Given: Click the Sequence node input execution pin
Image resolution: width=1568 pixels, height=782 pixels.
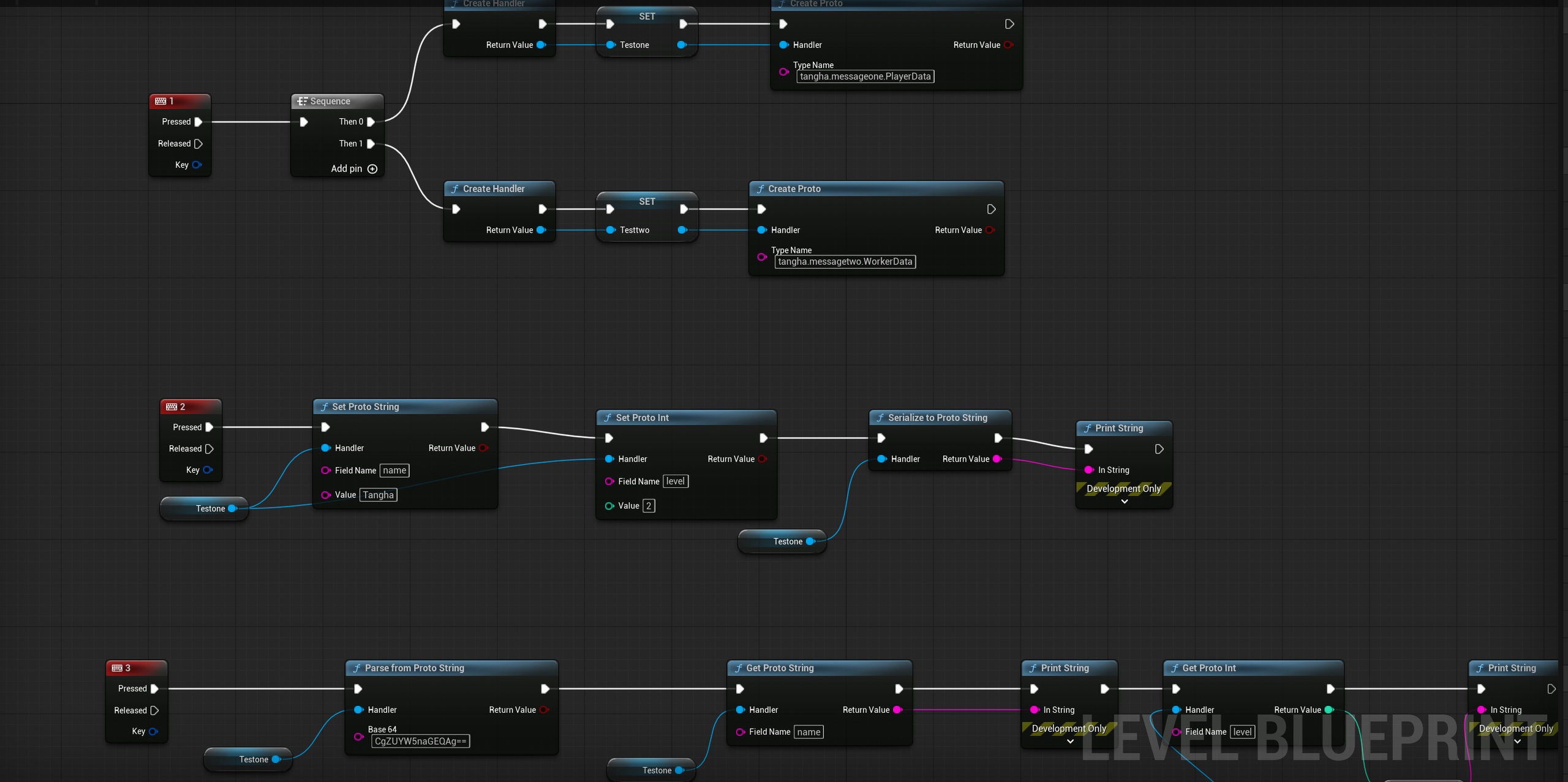Looking at the screenshot, I should (304, 122).
